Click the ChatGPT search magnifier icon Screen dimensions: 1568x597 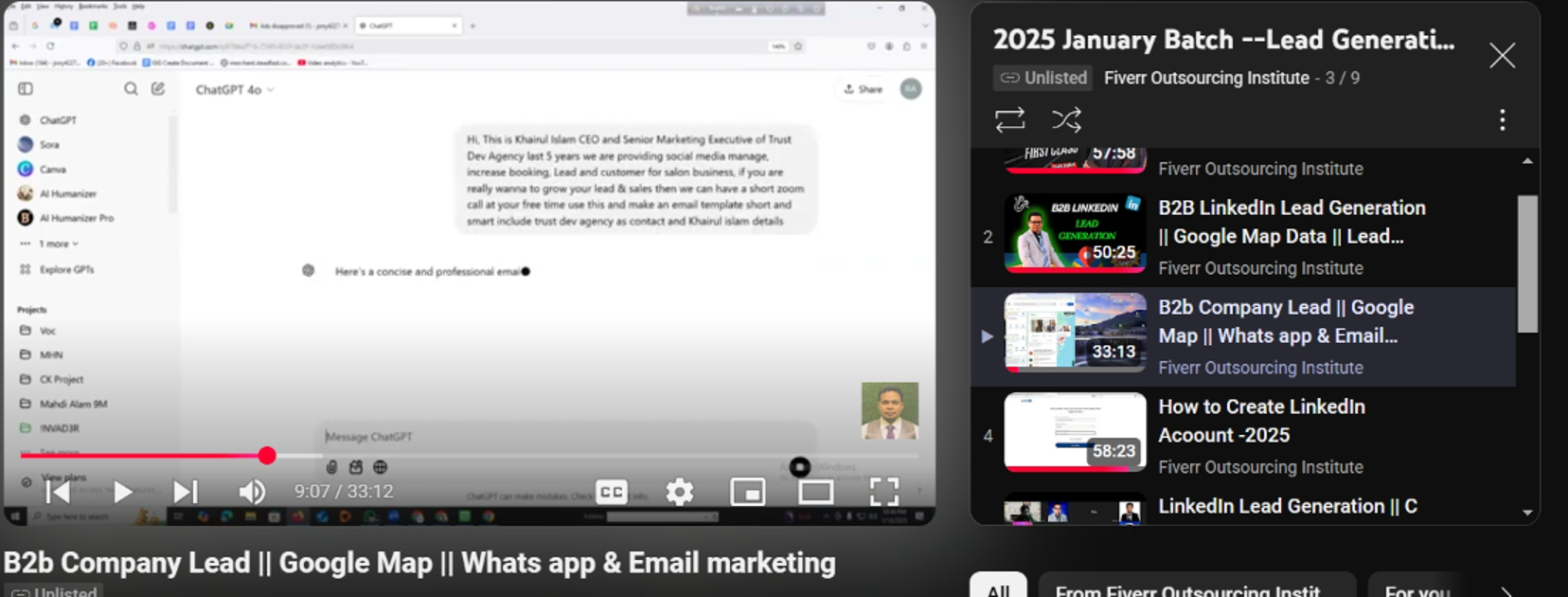coord(131,89)
